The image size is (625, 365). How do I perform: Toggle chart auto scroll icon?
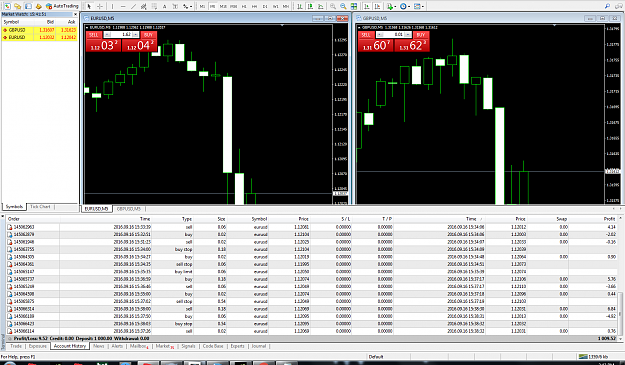pos(366,6)
